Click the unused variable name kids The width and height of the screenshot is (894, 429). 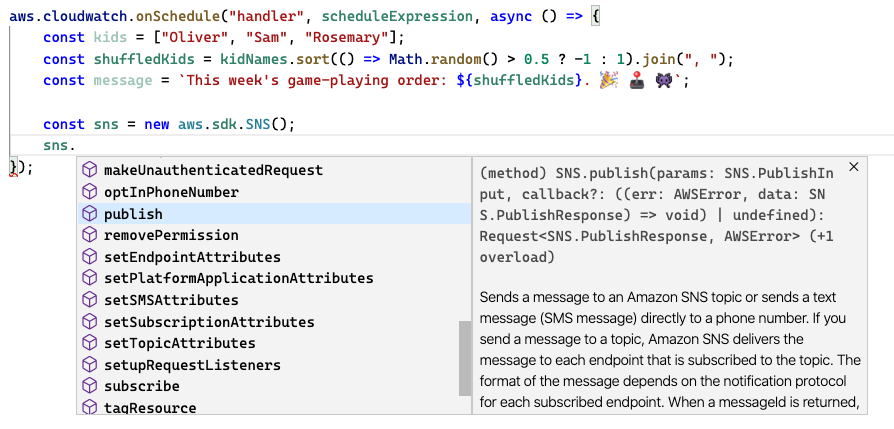tap(110, 38)
